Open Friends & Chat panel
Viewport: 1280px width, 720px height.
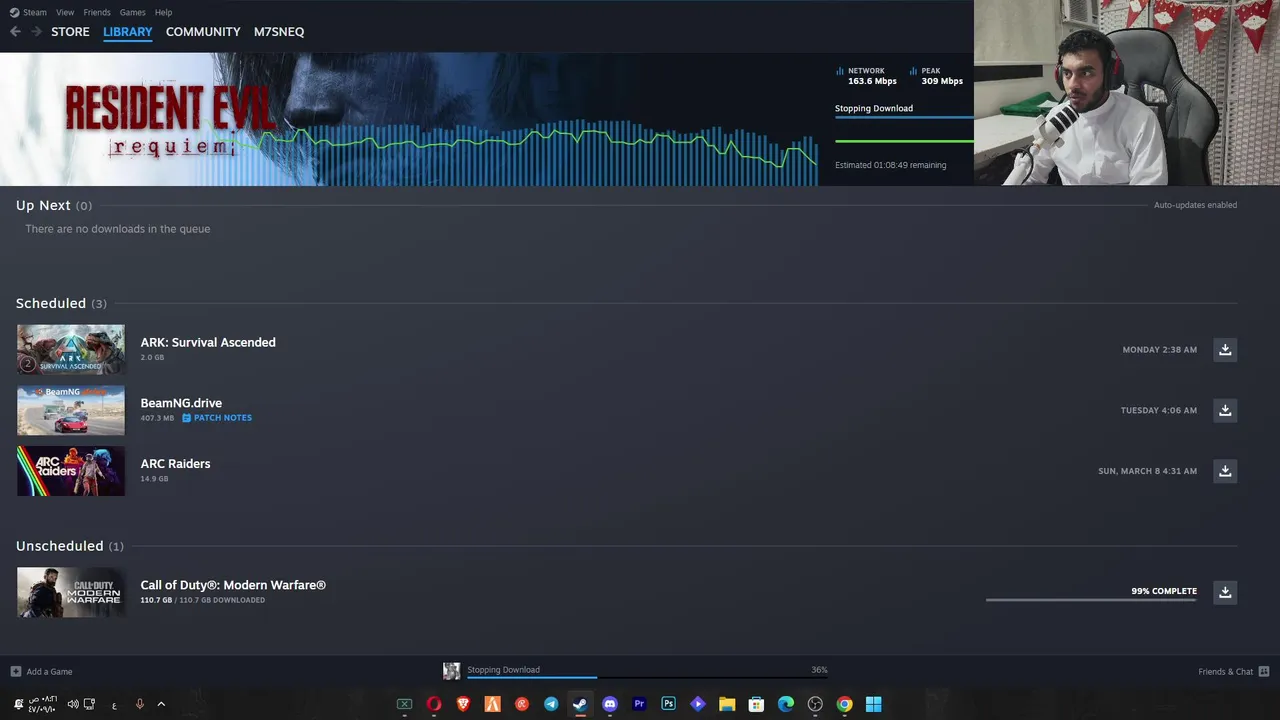1234,671
